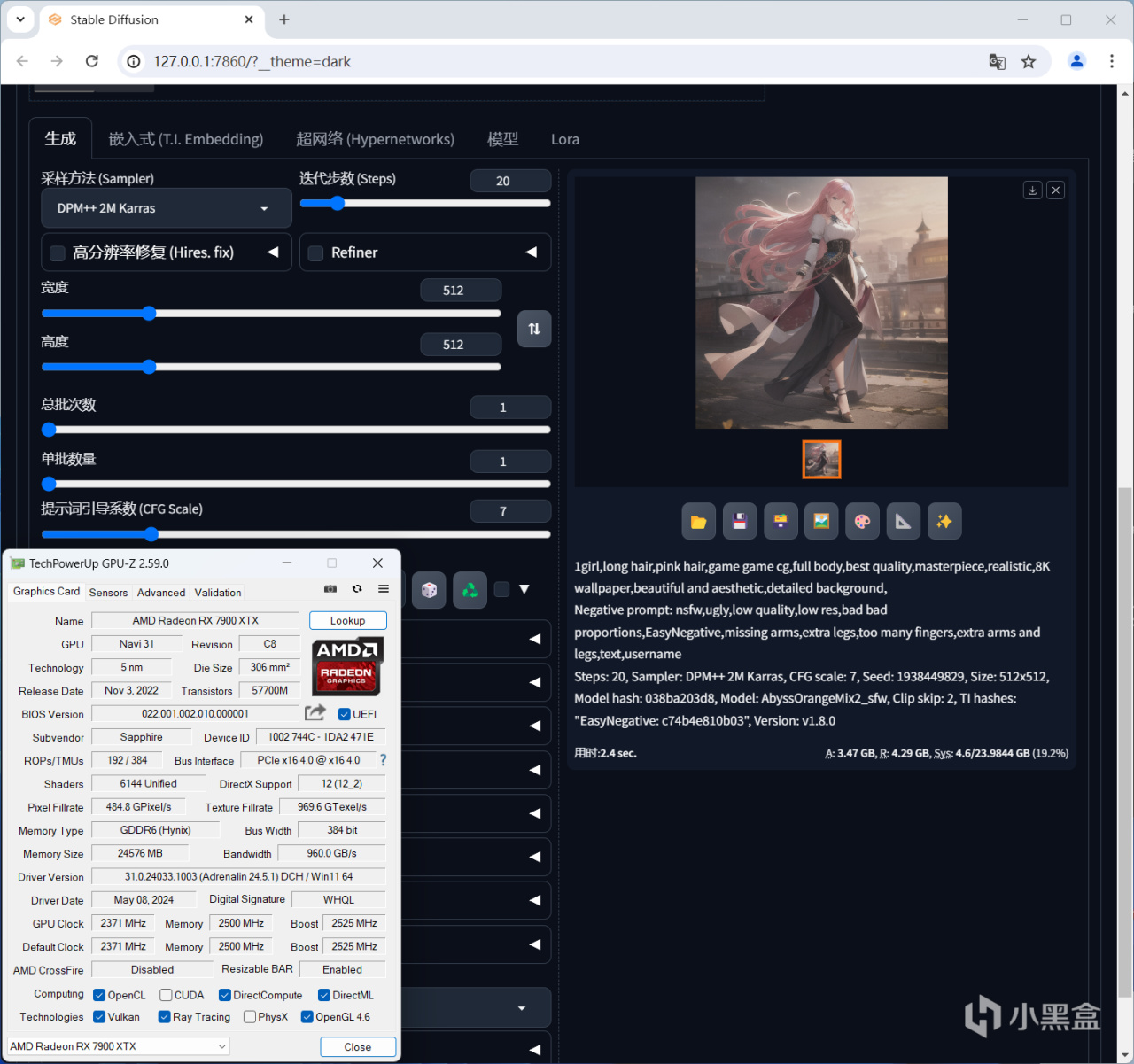Toggle the UEFI checkbox in GPU-Z
Screen dimensions: 1134x1064
[345, 714]
